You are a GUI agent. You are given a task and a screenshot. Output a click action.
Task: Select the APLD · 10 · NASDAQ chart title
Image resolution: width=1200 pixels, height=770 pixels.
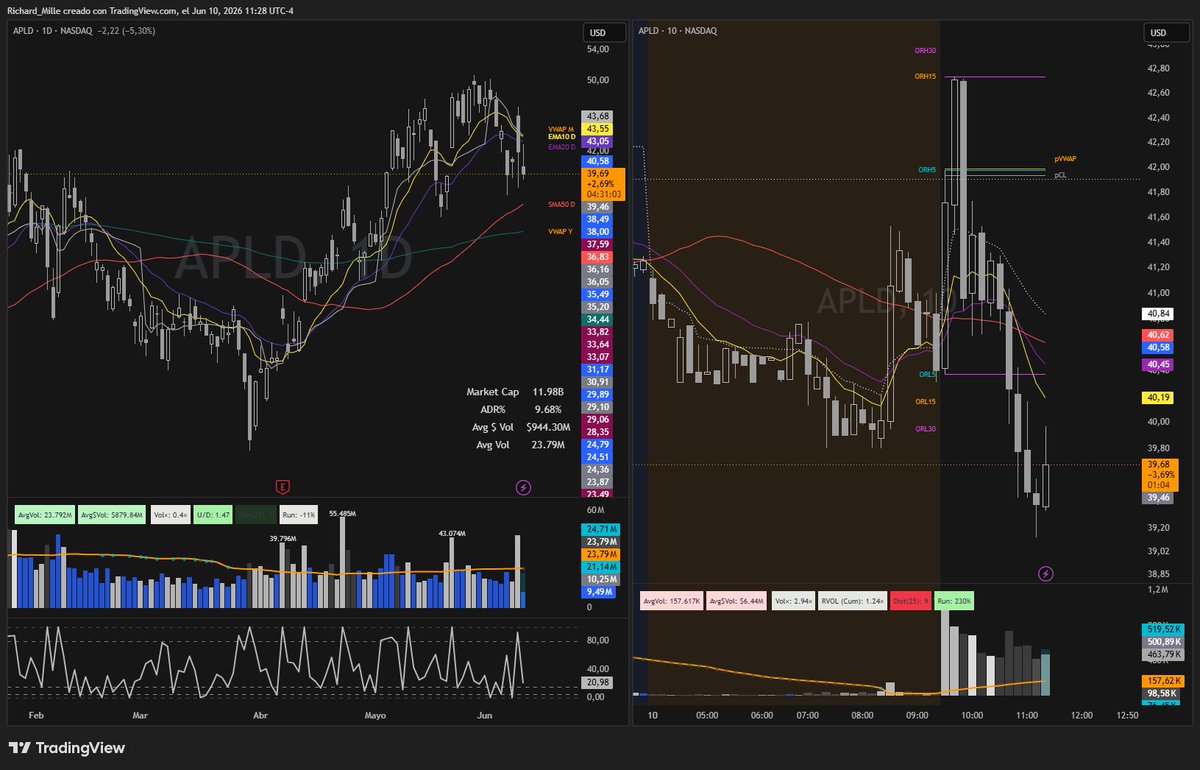pos(677,31)
